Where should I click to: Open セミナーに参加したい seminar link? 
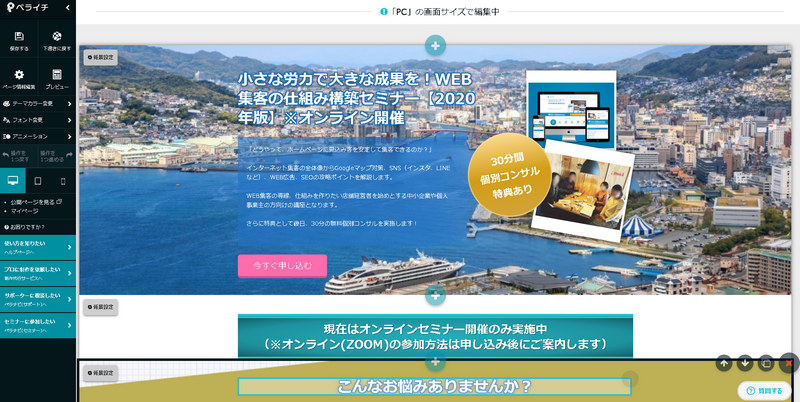click(x=38, y=326)
